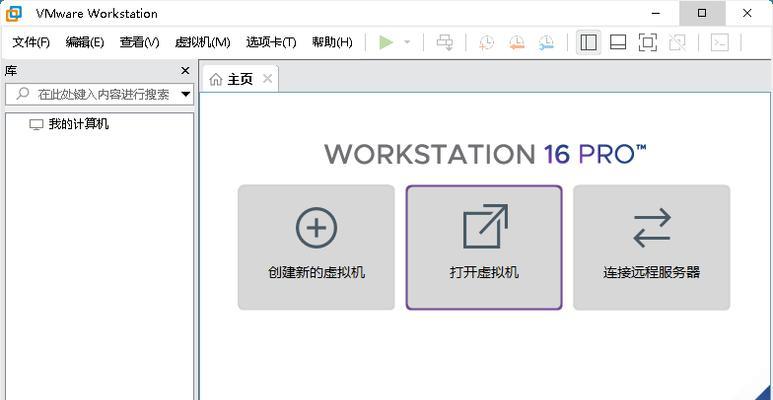773x400 pixels.
Task: Expand the library search dropdown arrow
Action: (186, 94)
